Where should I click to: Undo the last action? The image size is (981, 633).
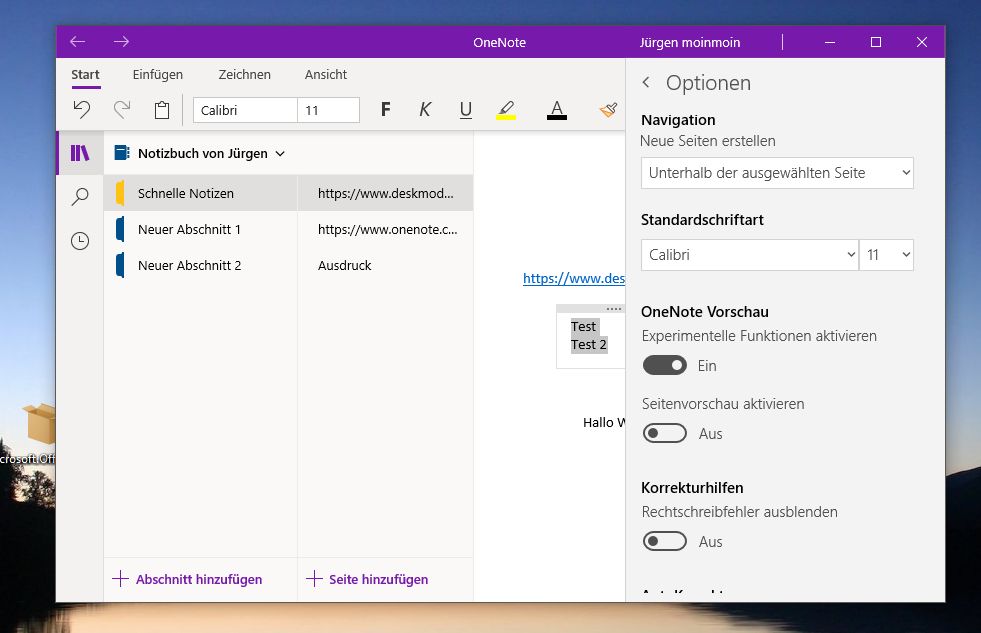point(82,109)
